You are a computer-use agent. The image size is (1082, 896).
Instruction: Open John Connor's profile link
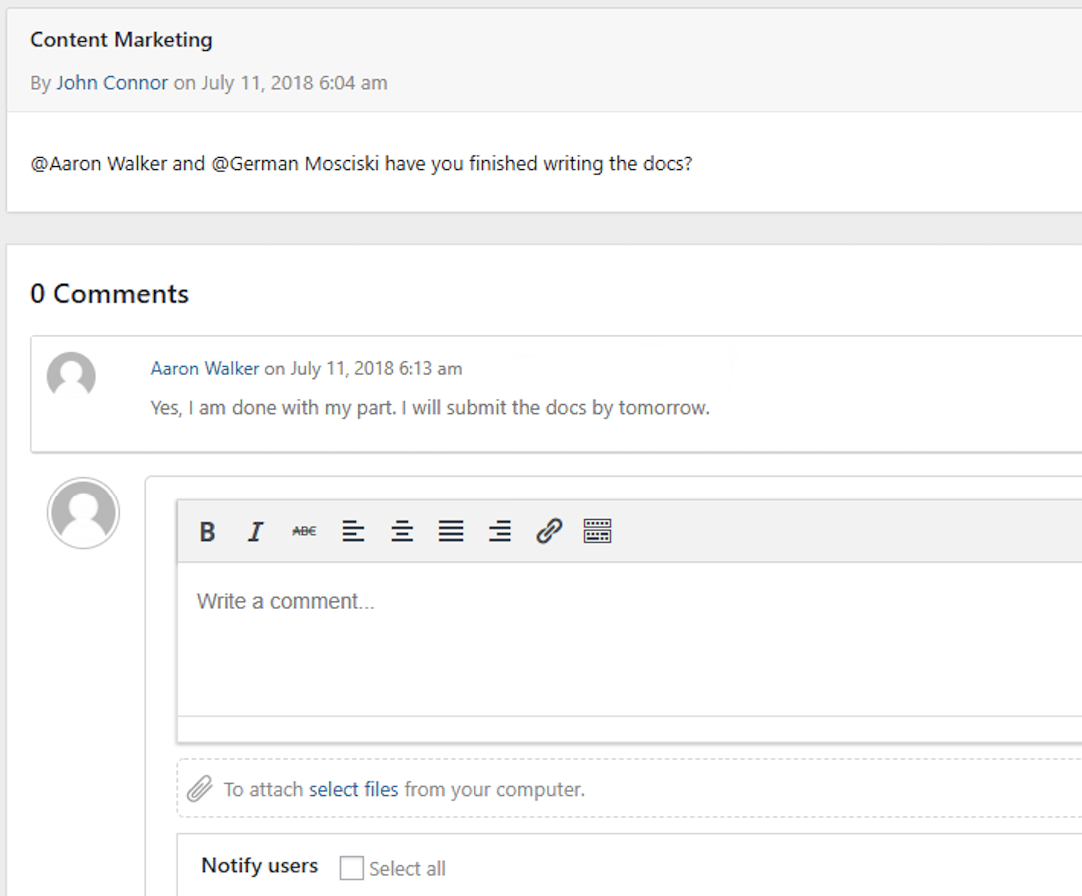(x=112, y=83)
